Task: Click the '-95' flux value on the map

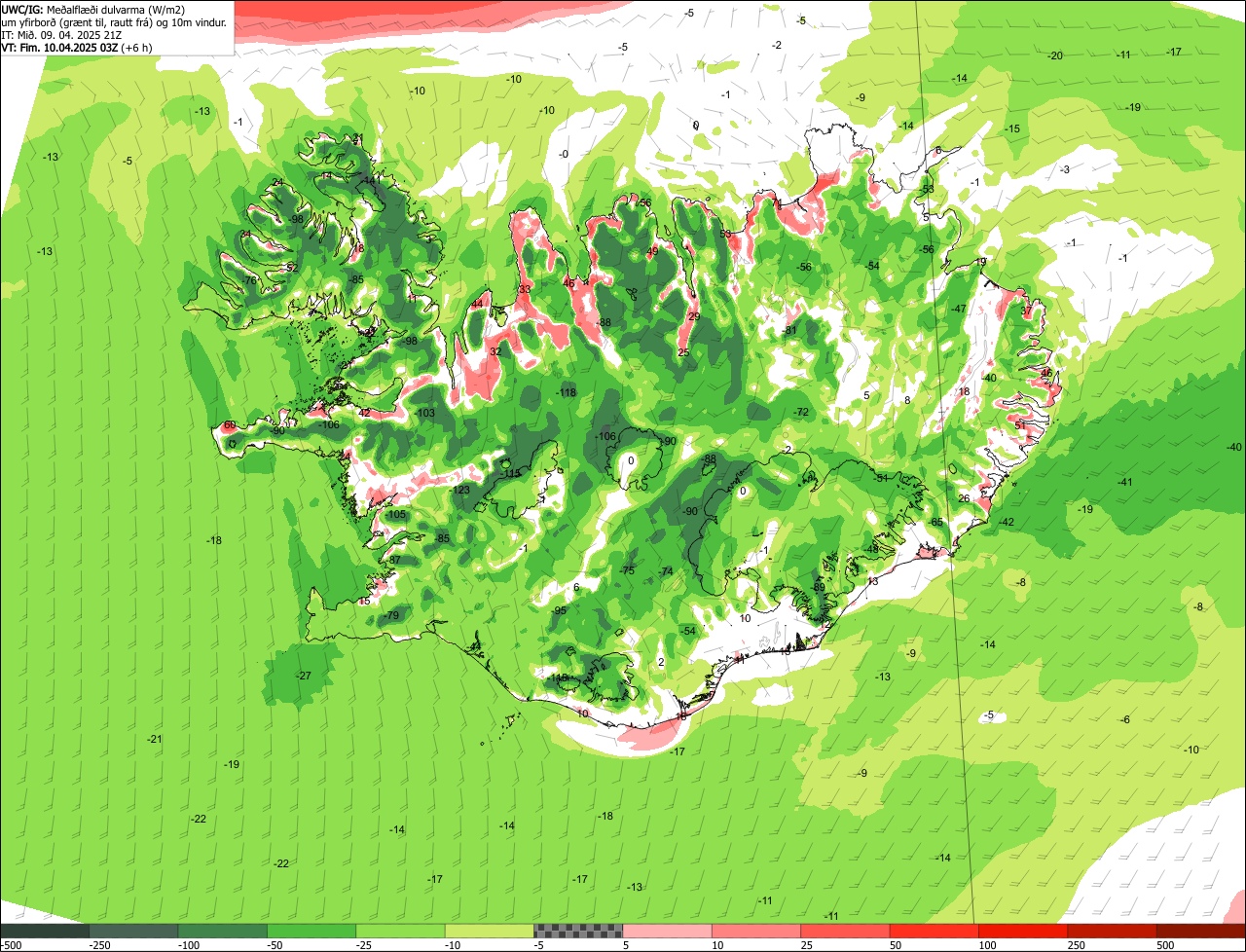Action: 560,610
